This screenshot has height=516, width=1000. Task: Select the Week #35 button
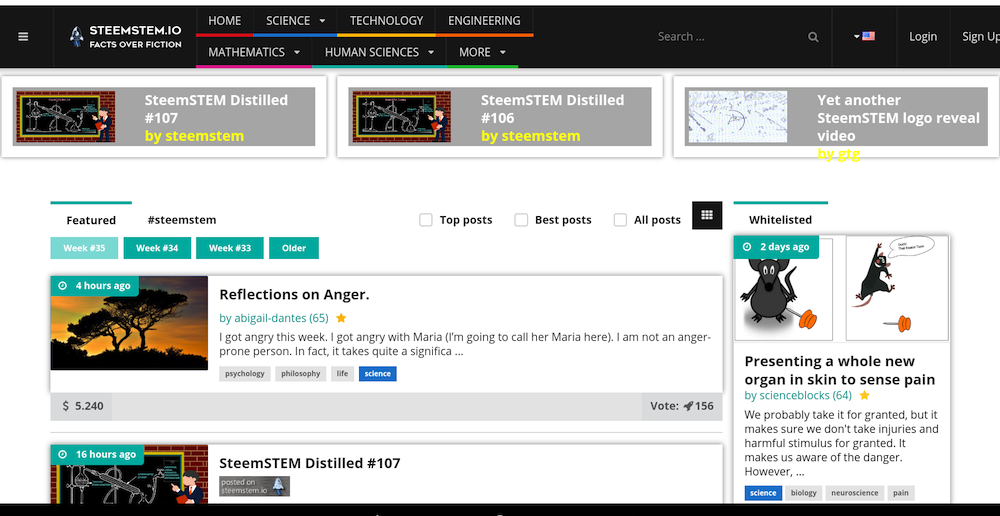tap(84, 248)
